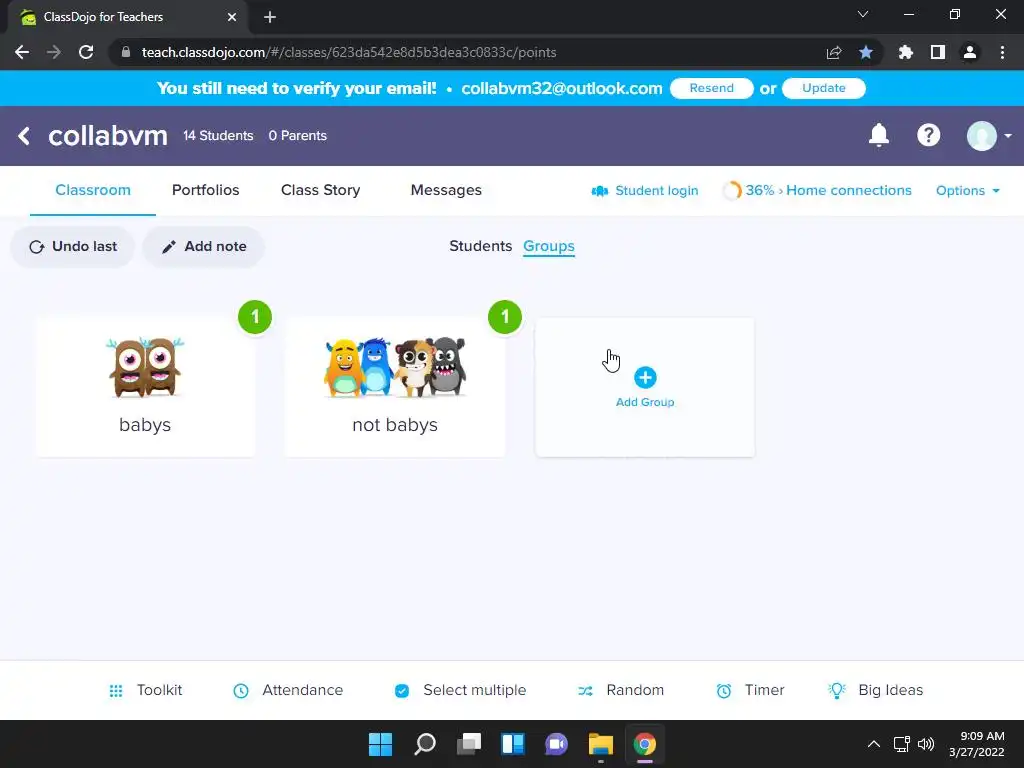Open the help question mark icon
This screenshot has width=1024, height=768.
click(929, 135)
